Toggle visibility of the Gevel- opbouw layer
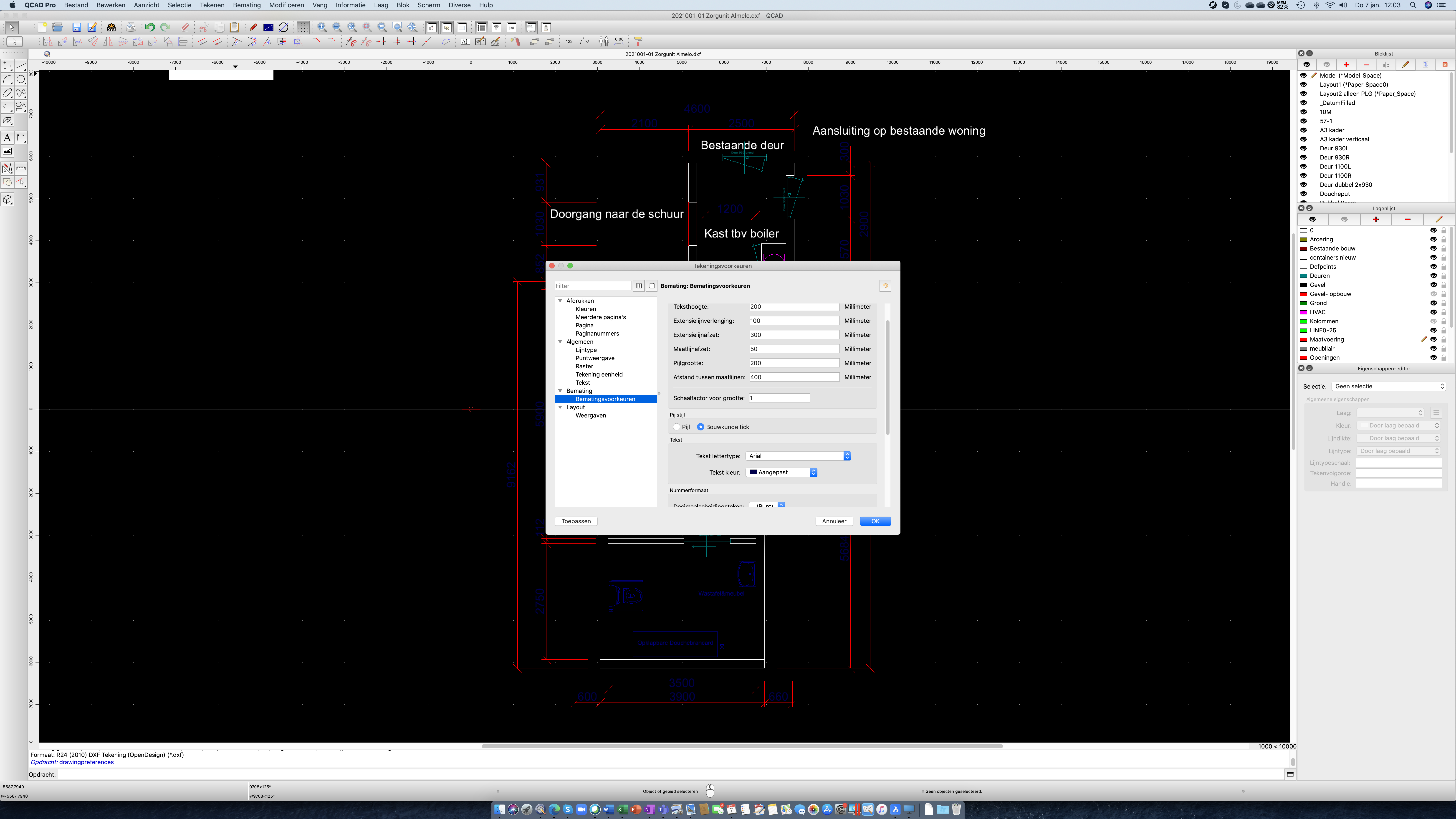Screen dimensions: 1456x819 pyautogui.click(x=1433, y=294)
